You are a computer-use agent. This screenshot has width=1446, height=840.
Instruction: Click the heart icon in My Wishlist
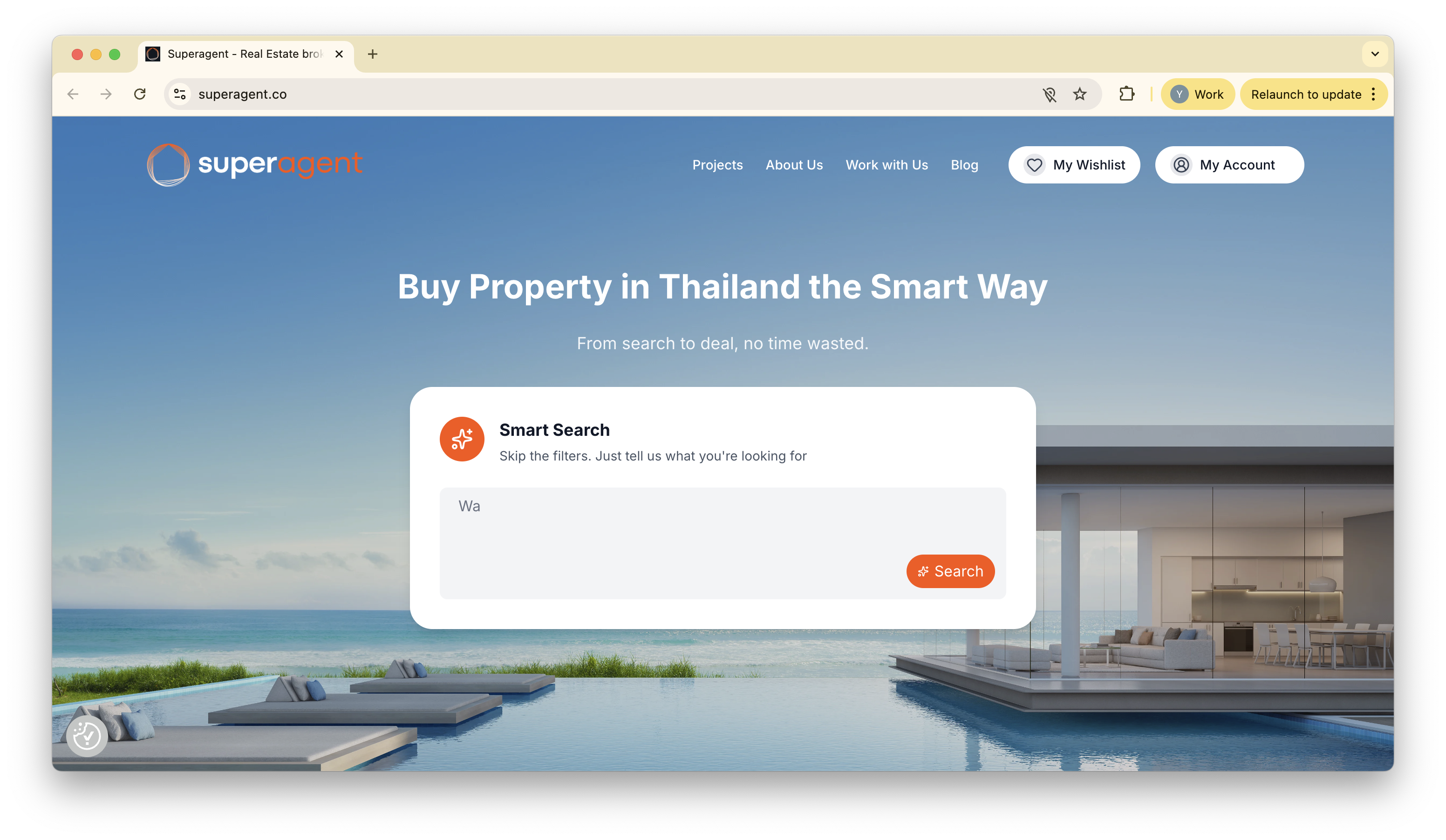pos(1034,165)
